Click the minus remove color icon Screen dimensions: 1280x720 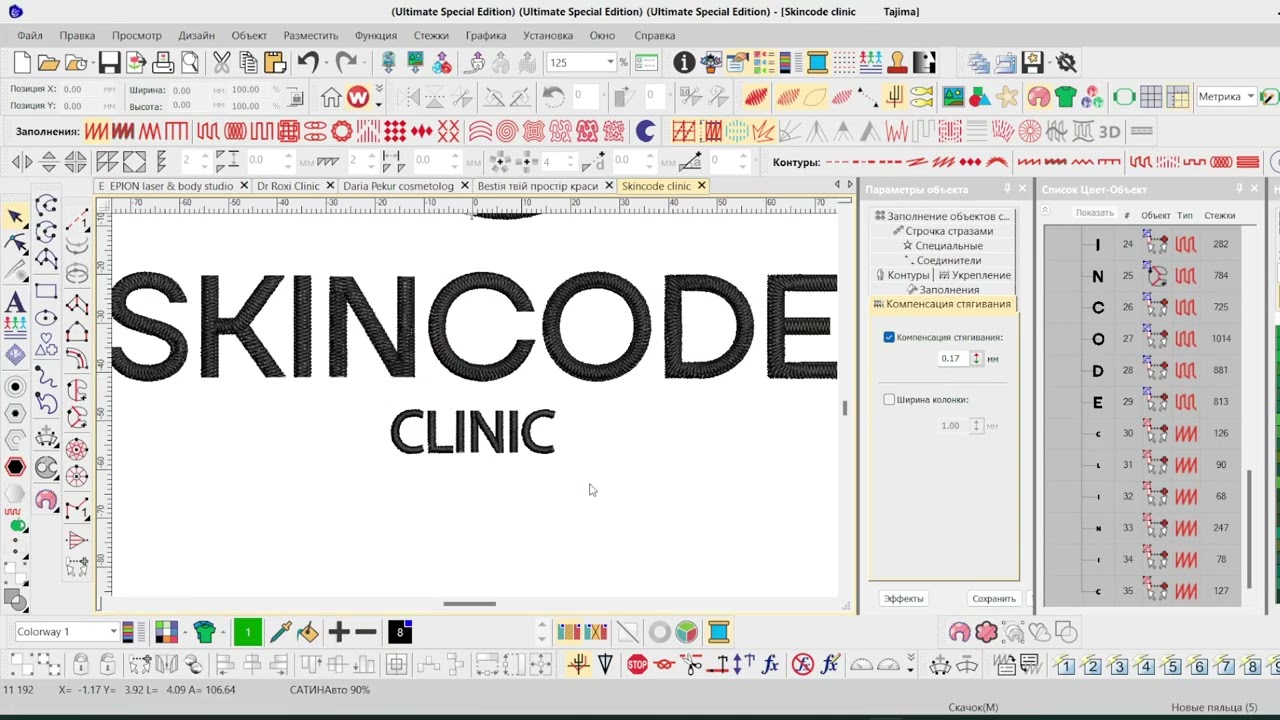365,632
